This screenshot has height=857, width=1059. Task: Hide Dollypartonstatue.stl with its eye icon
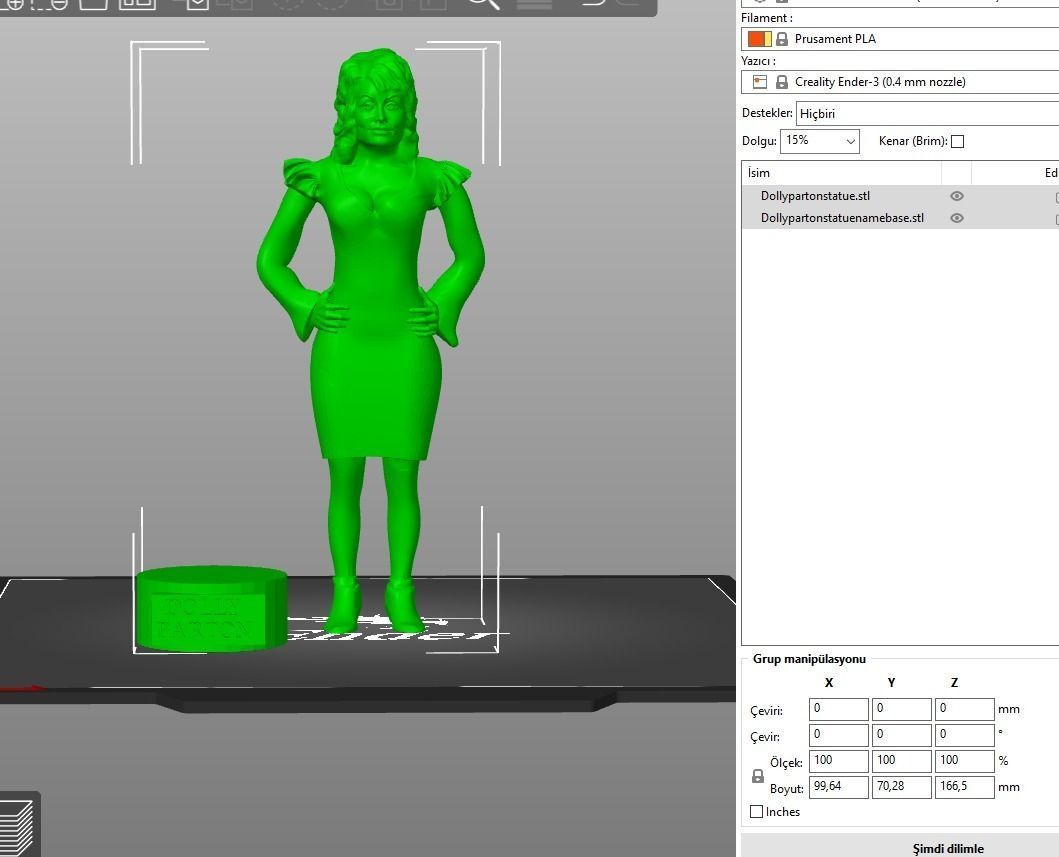pos(956,197)
